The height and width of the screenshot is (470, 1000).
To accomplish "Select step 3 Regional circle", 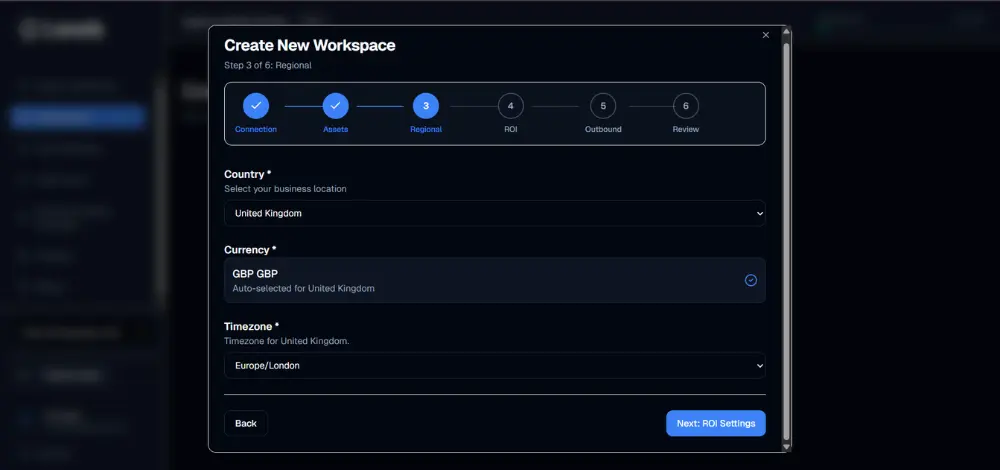I will (x=426, y=106).
